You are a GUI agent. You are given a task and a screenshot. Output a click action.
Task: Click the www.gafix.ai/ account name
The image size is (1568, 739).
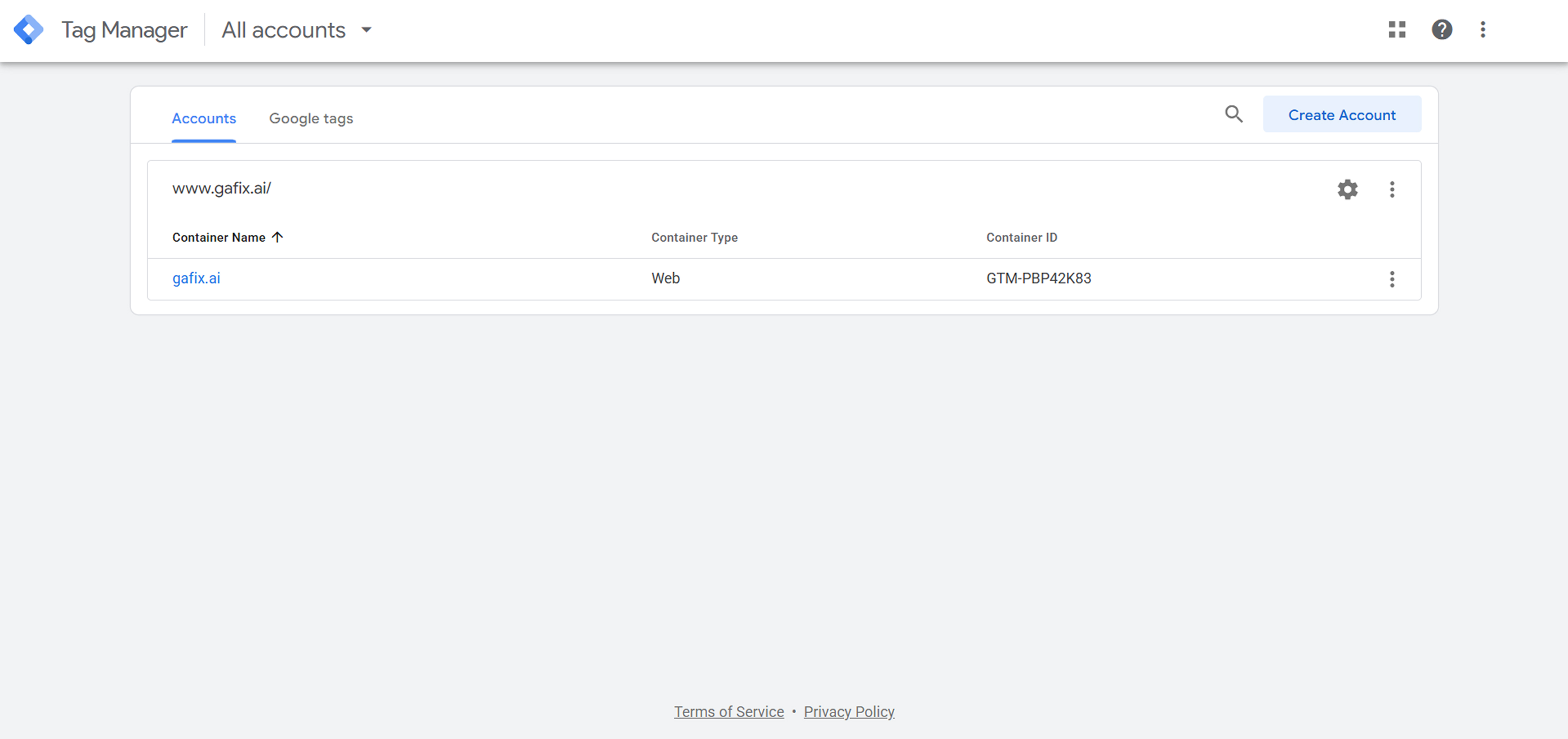pos(221,189)
